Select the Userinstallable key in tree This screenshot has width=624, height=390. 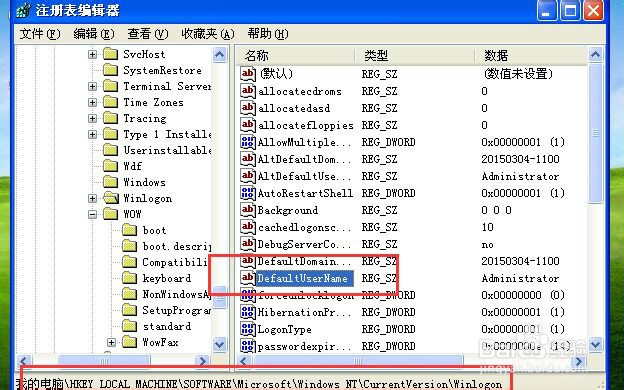click(167, 150)
